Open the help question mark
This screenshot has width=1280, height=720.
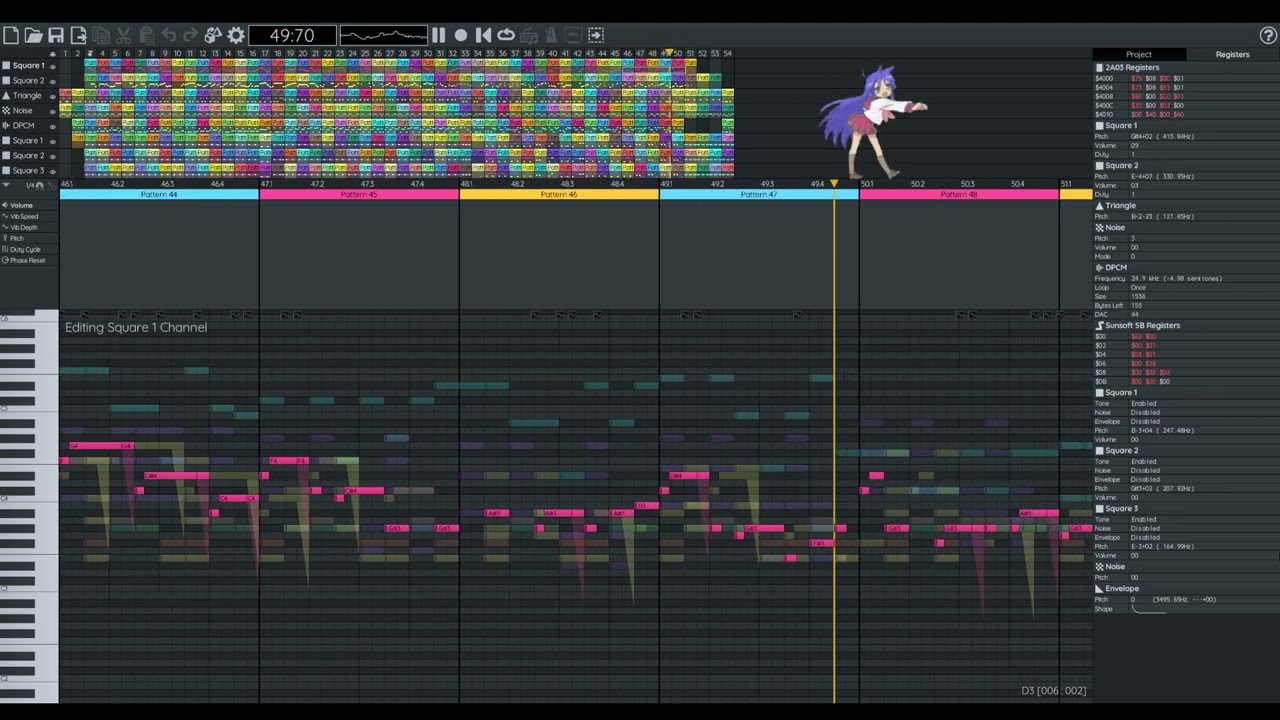pos(1268,35)
